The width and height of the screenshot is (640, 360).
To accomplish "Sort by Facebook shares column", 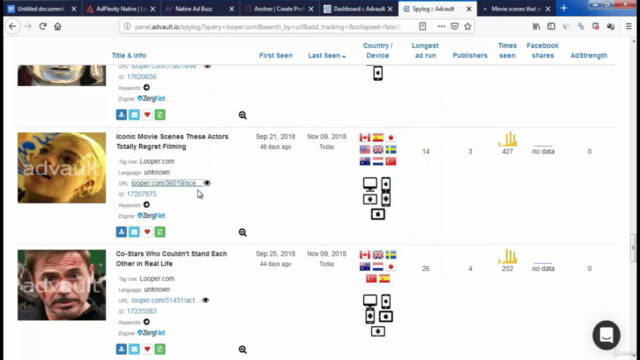I will click(x=542, y=51).
